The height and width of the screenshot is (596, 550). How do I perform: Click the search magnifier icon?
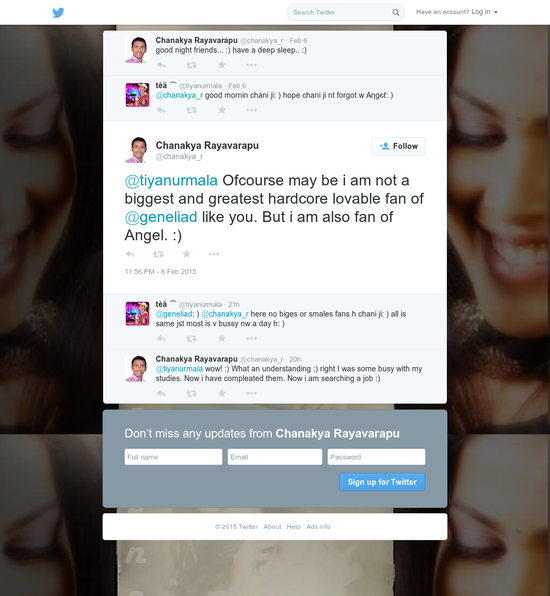pyautogui.click(x=396, y=13)
